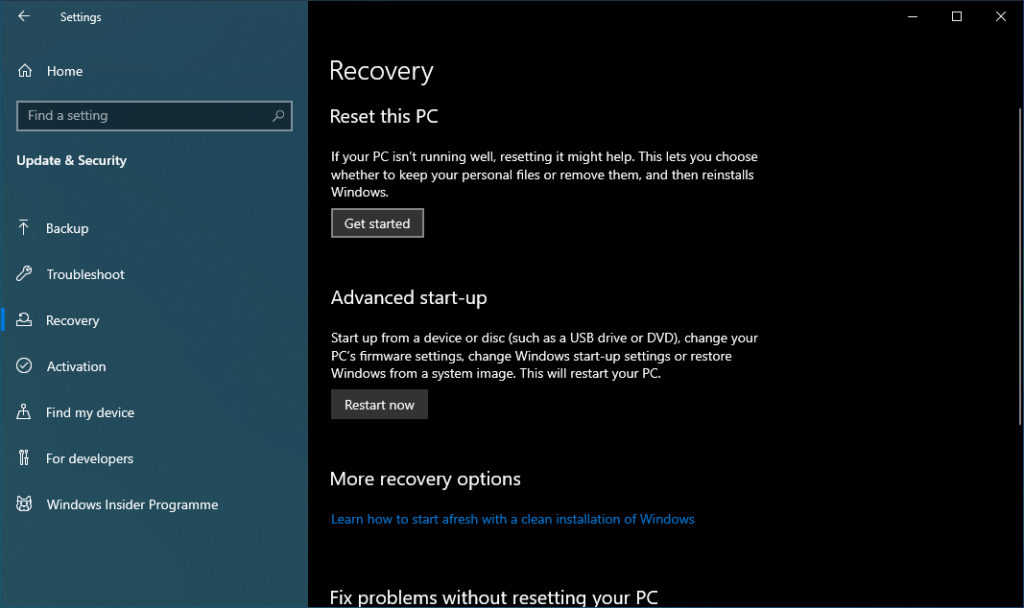Click the search magnifier in Find a setting
Viewport: 1024px width, 608px height.
pos(277,115)
